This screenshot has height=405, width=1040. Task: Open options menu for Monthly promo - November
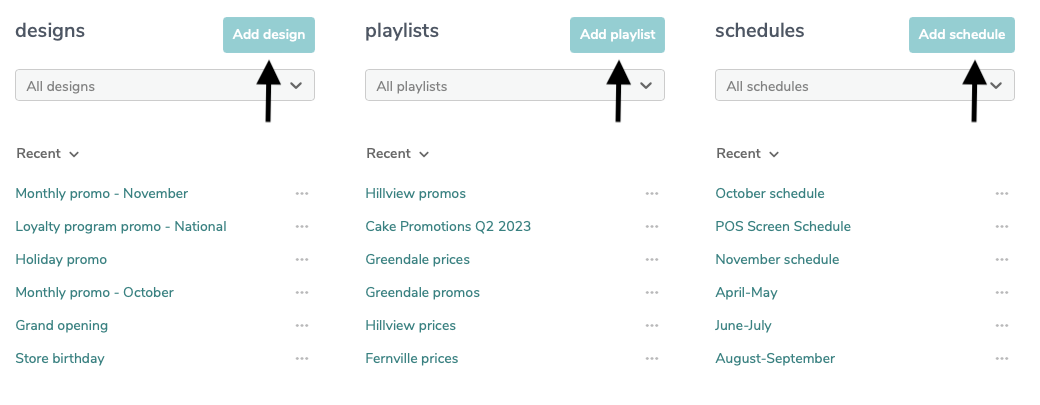[302, 194]
